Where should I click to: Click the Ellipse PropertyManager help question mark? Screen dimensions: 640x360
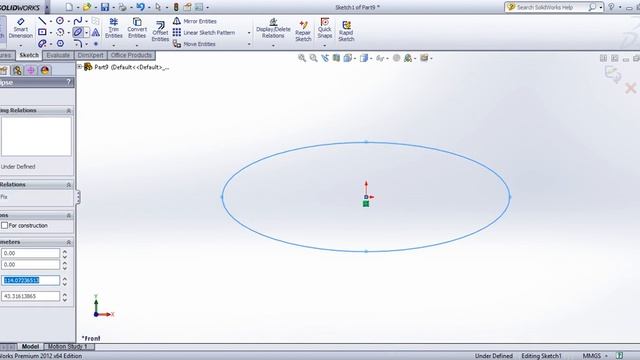(x=69, y=82)
